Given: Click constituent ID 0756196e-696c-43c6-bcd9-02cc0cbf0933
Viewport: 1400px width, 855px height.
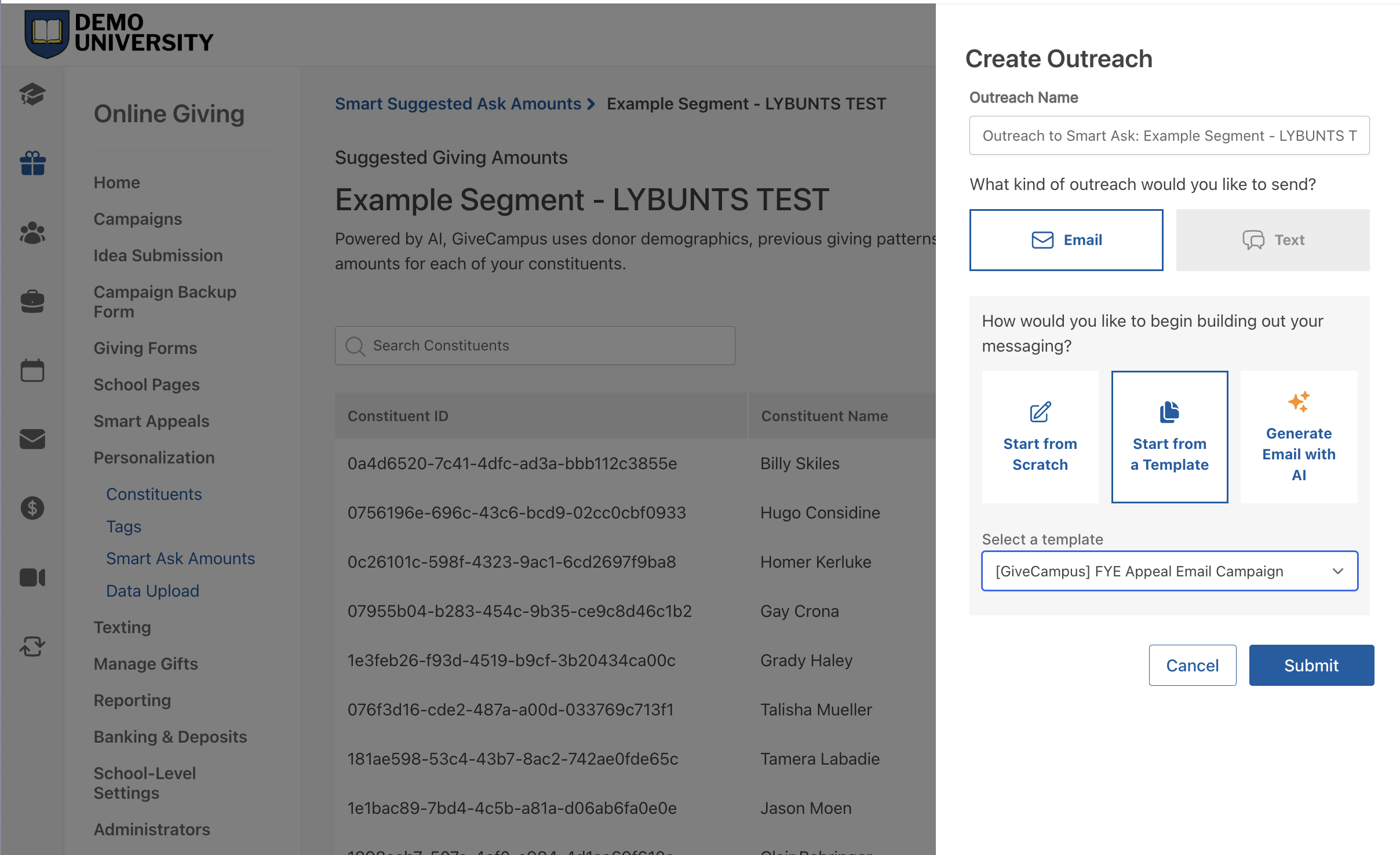Looking at the screenshot, I should 517,513.
